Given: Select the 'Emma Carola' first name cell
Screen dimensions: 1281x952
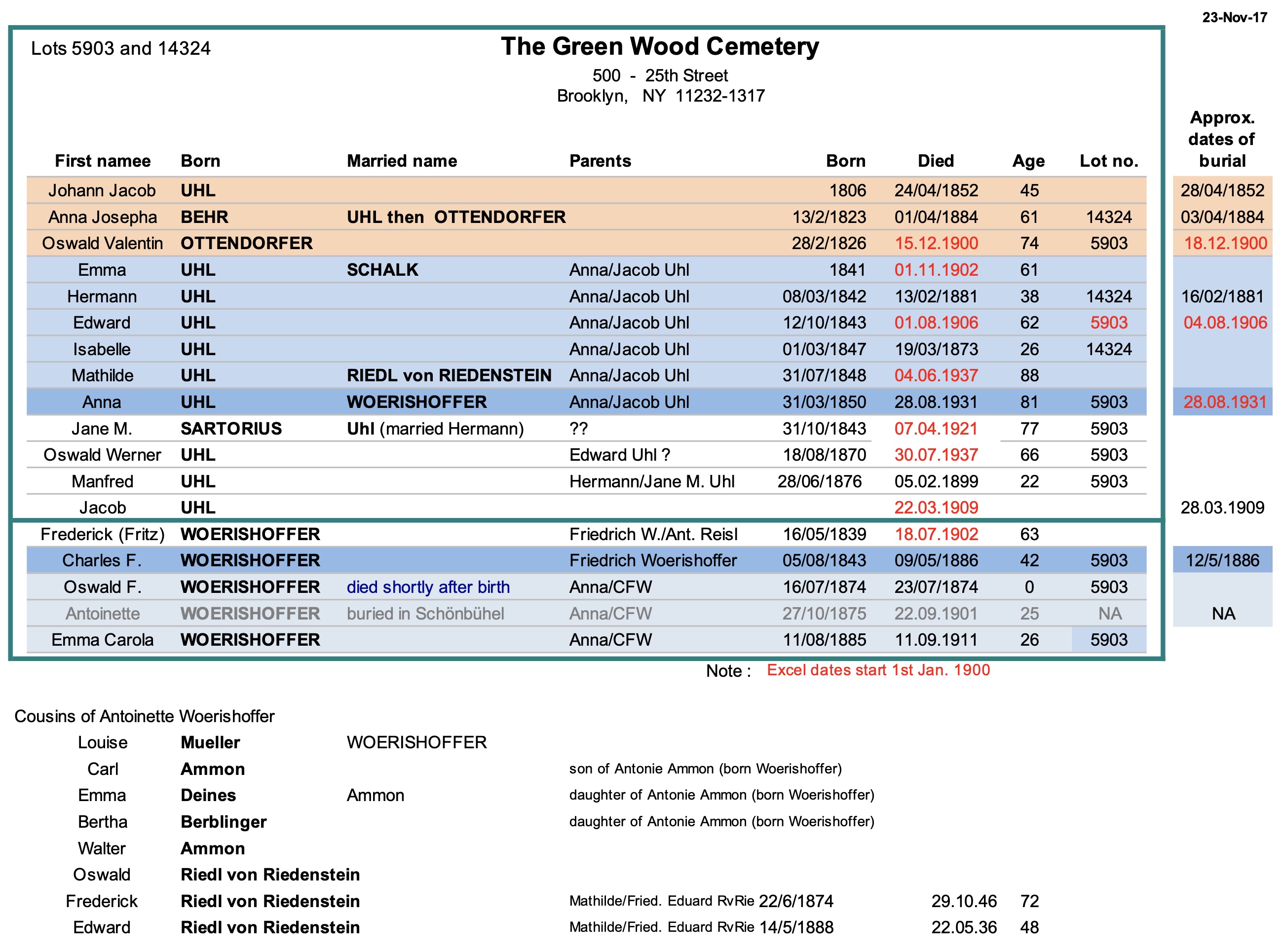Looking at the screenshot, I should (103, 640).
